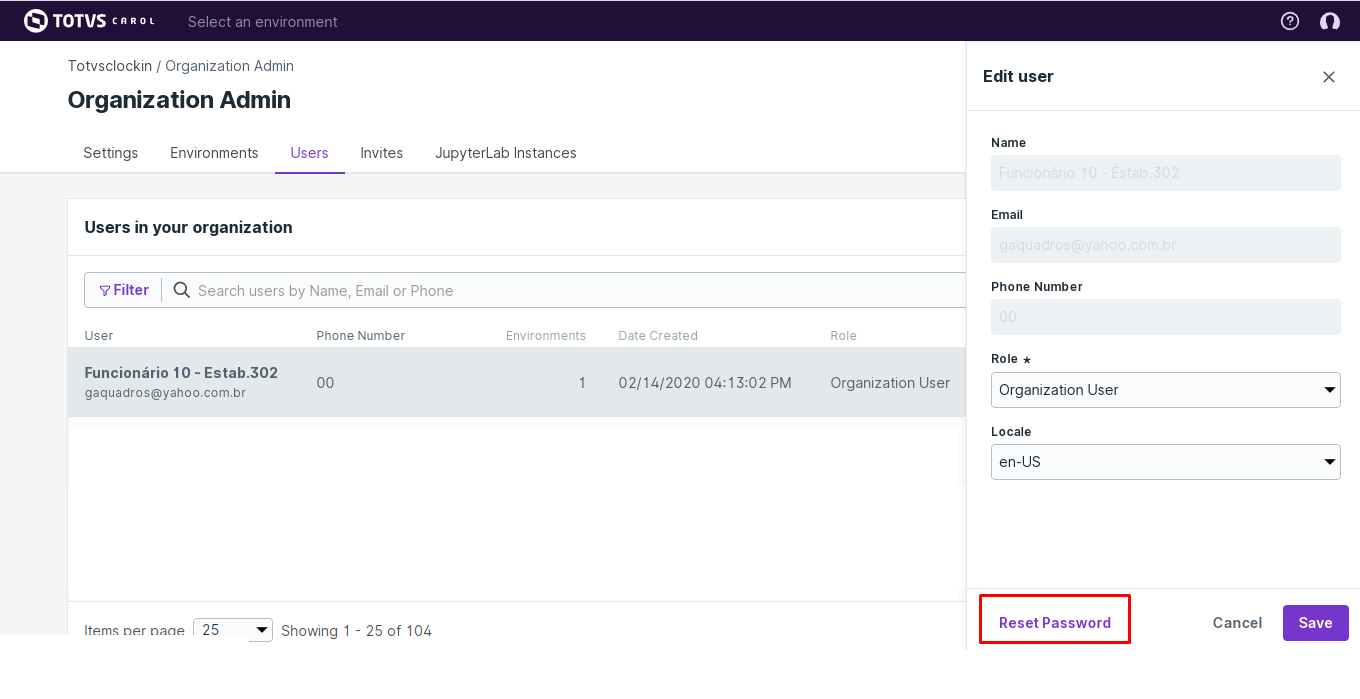The height and width of the screenshot is (699, 1360).
Task: Close the Edit user panel
Action: pos(1329,77)
